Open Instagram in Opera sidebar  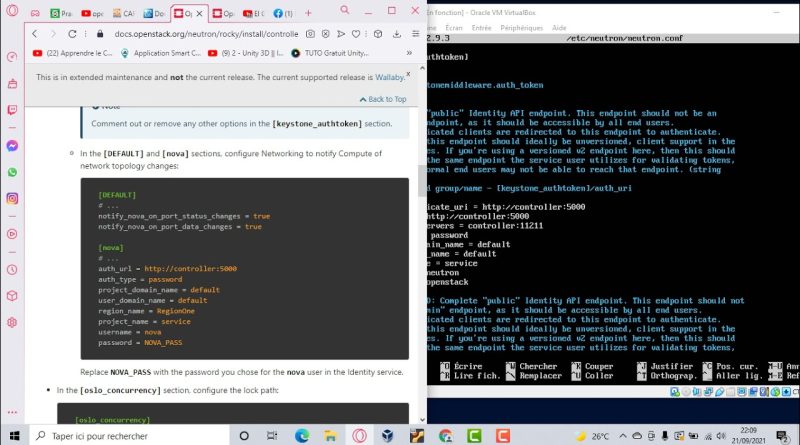(x=12, y=199)
